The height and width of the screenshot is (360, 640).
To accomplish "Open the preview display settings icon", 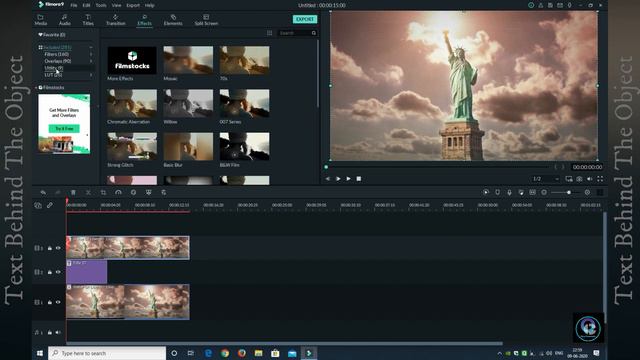I will tap(569, 179).
